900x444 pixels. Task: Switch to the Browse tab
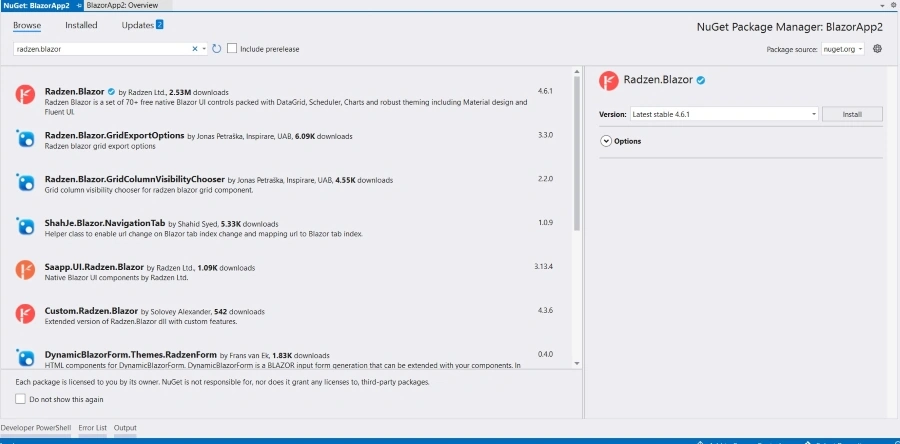click(27, 25)
